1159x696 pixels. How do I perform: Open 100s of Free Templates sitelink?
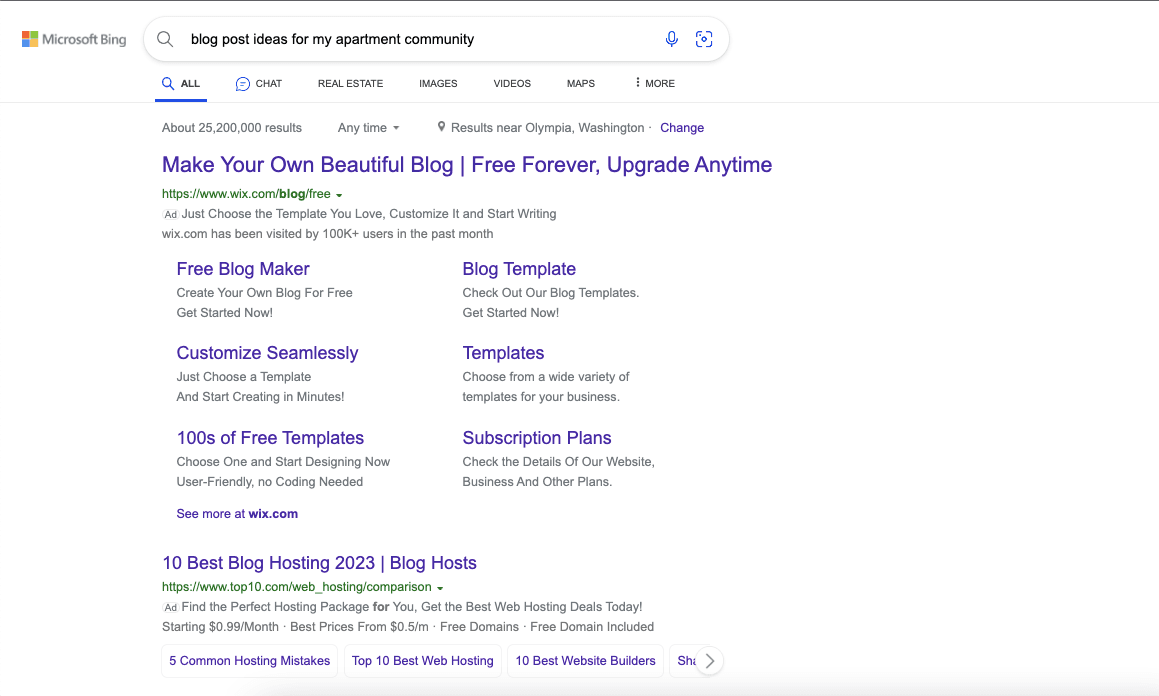[271, 438]
